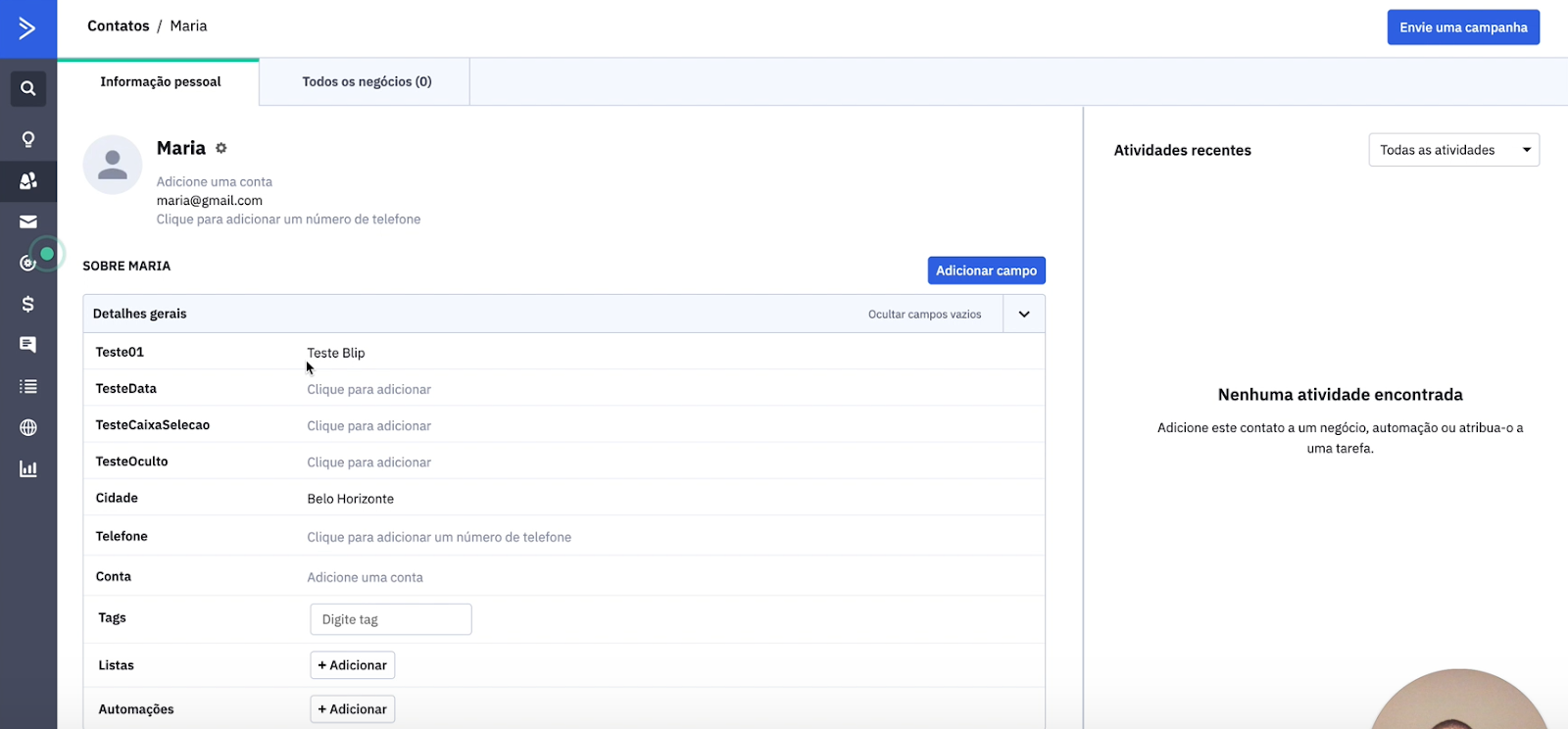This screenshot has height=729, width=1568.
Task: Open the Todas as atividades dropdown
Action: click(1453, 150)
